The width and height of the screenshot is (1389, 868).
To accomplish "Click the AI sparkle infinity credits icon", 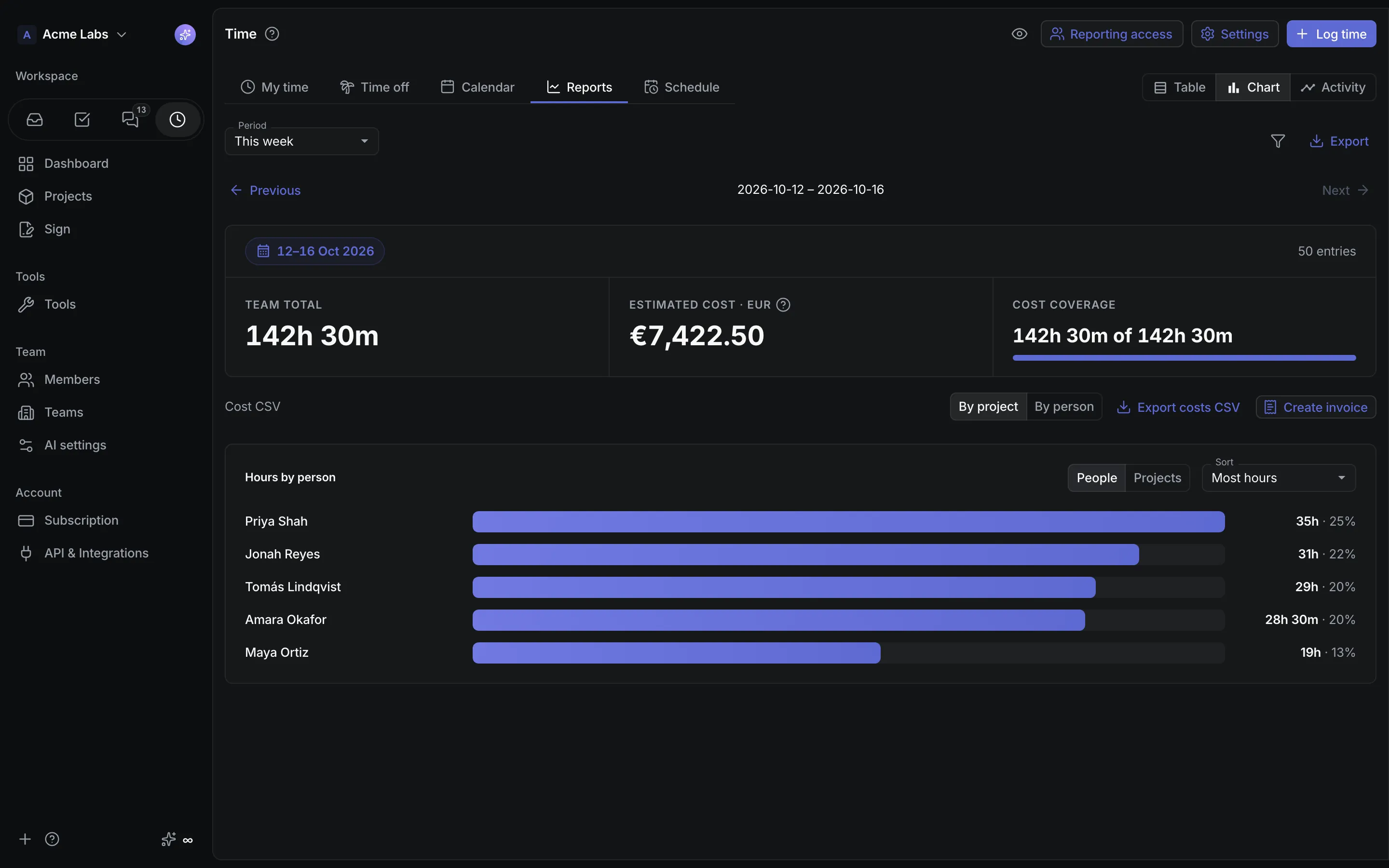I will click(177, 839).
